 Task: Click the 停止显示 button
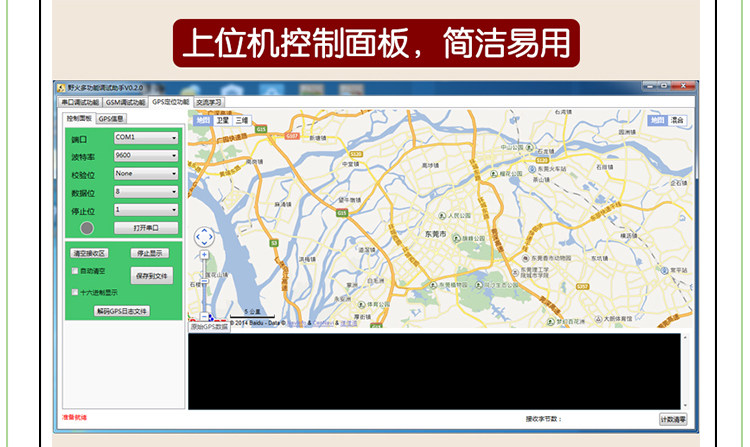(150, 253)
